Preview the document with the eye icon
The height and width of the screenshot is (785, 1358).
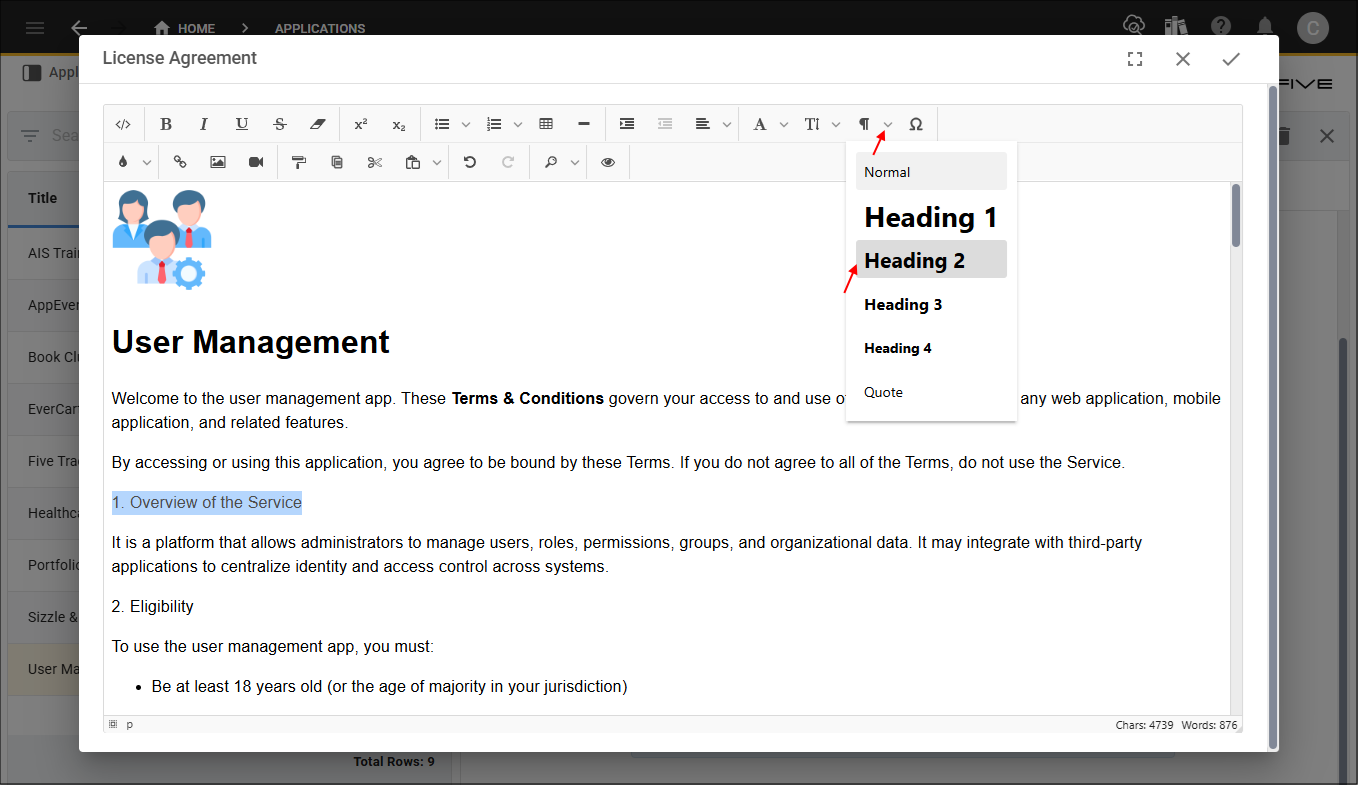pos(608,162)
